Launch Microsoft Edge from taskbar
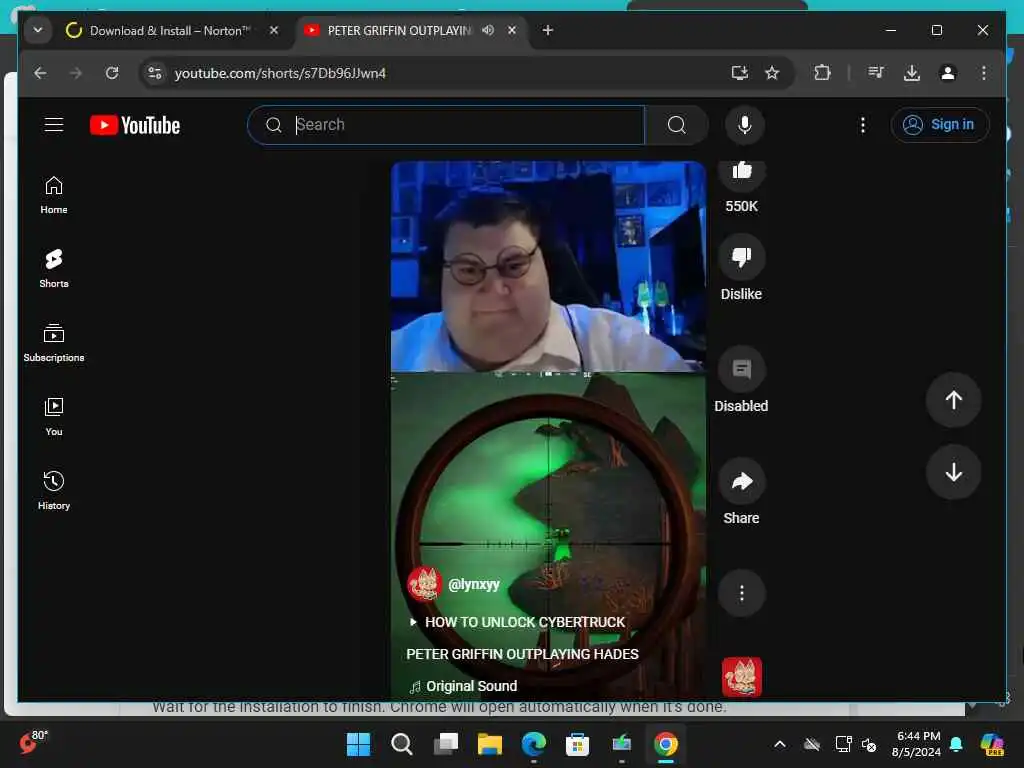 coord(534,744)
